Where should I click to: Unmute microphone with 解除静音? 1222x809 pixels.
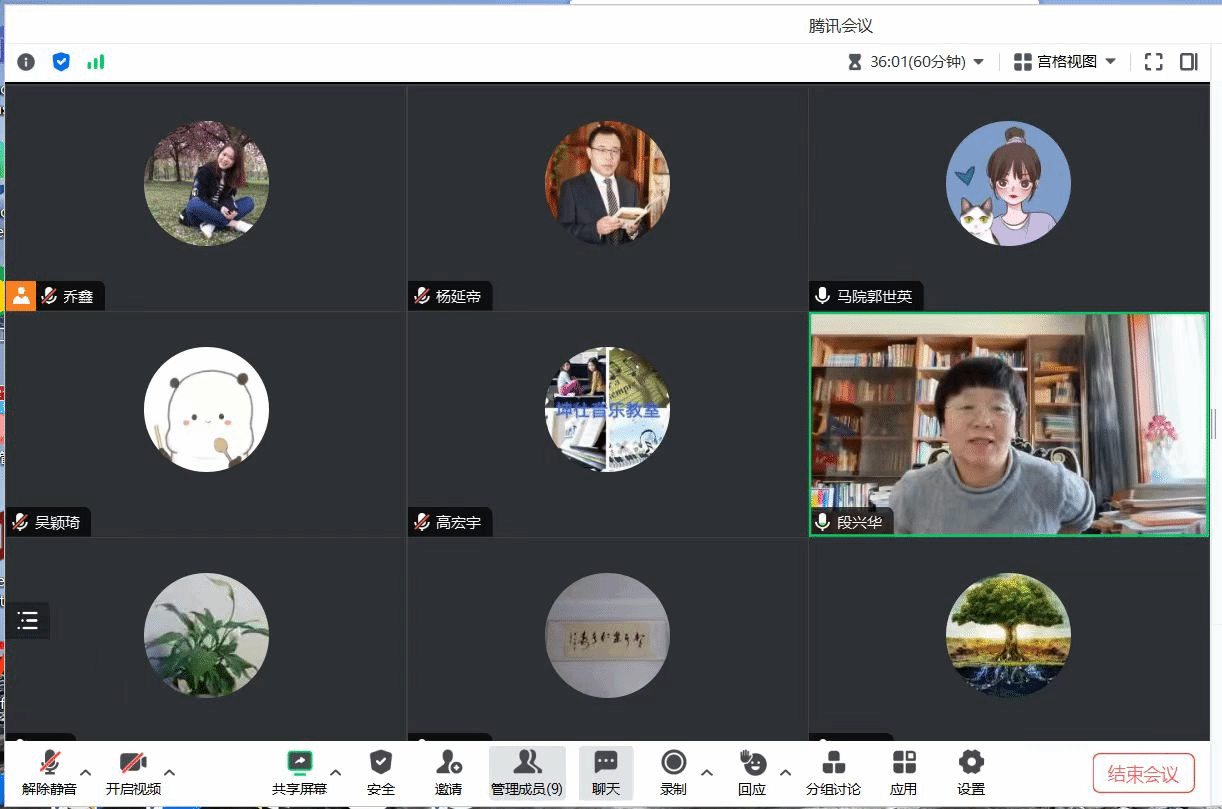click(49, 772)
